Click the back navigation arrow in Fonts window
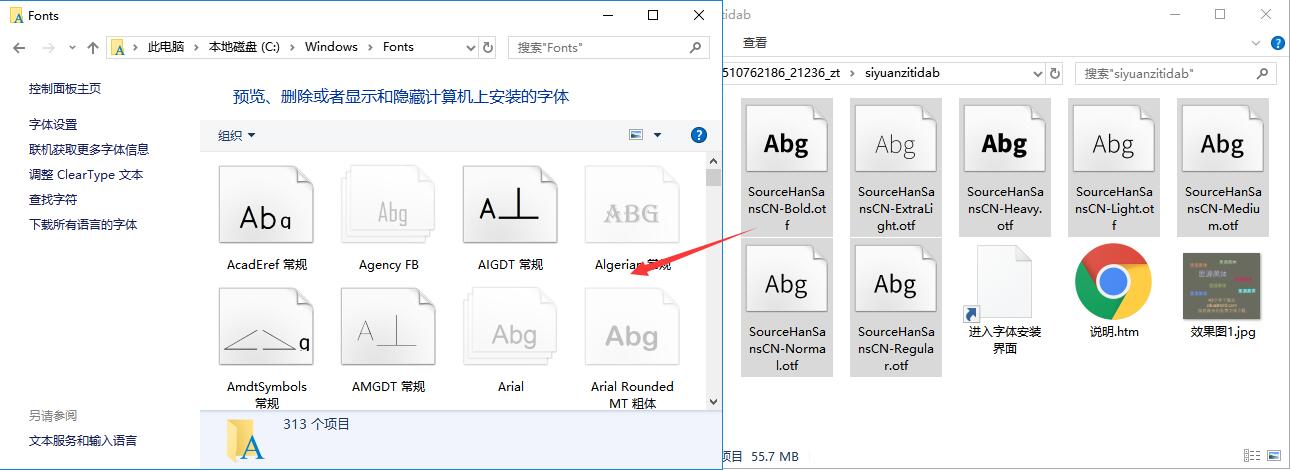Image resolution: width=1290 pixels, height=471 pixels. point(19,47)
